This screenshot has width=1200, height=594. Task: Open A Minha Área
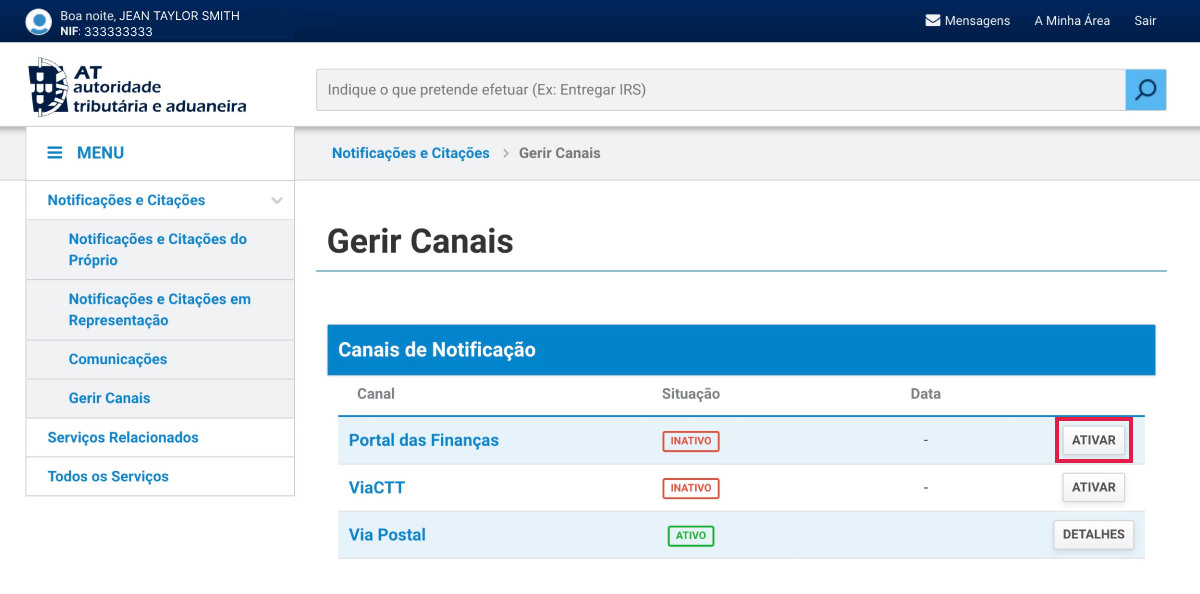pyautogui.click(x=1072, y=20)
